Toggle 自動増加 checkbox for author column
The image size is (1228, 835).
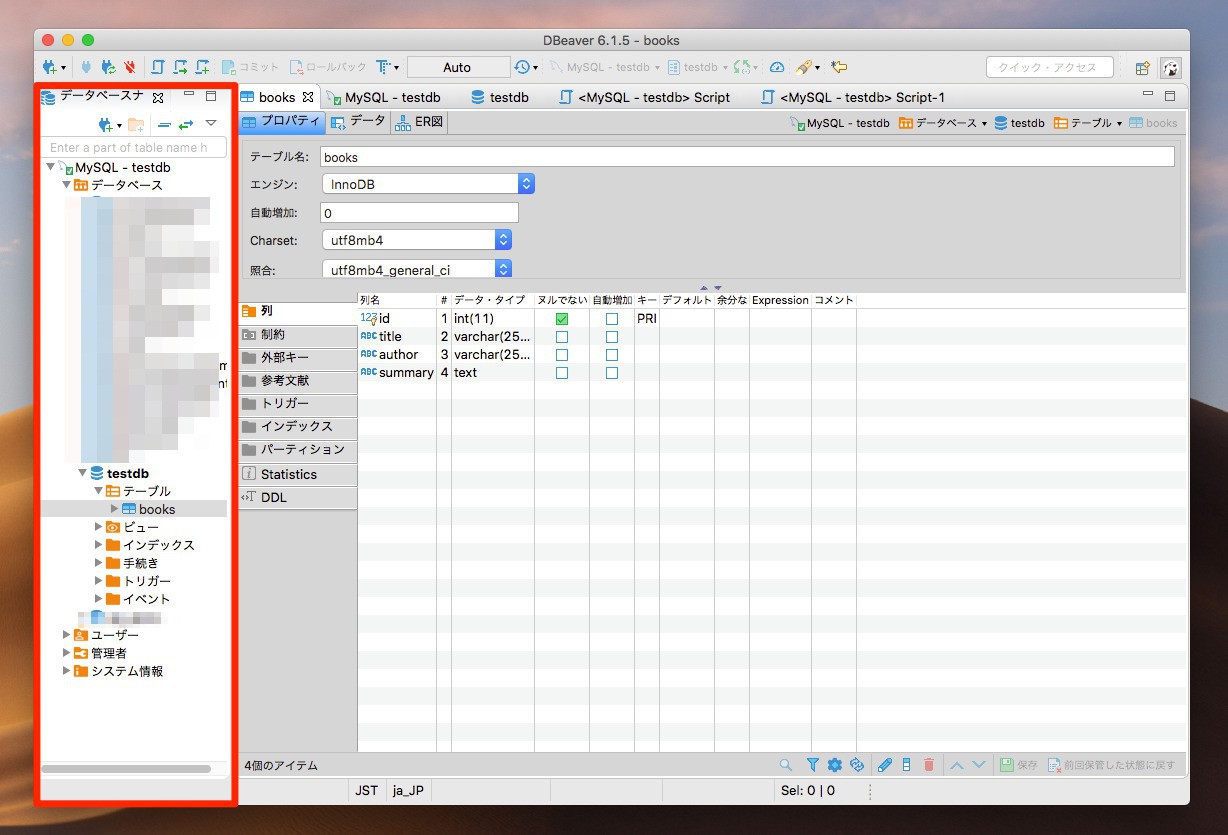tap(612, 354)
